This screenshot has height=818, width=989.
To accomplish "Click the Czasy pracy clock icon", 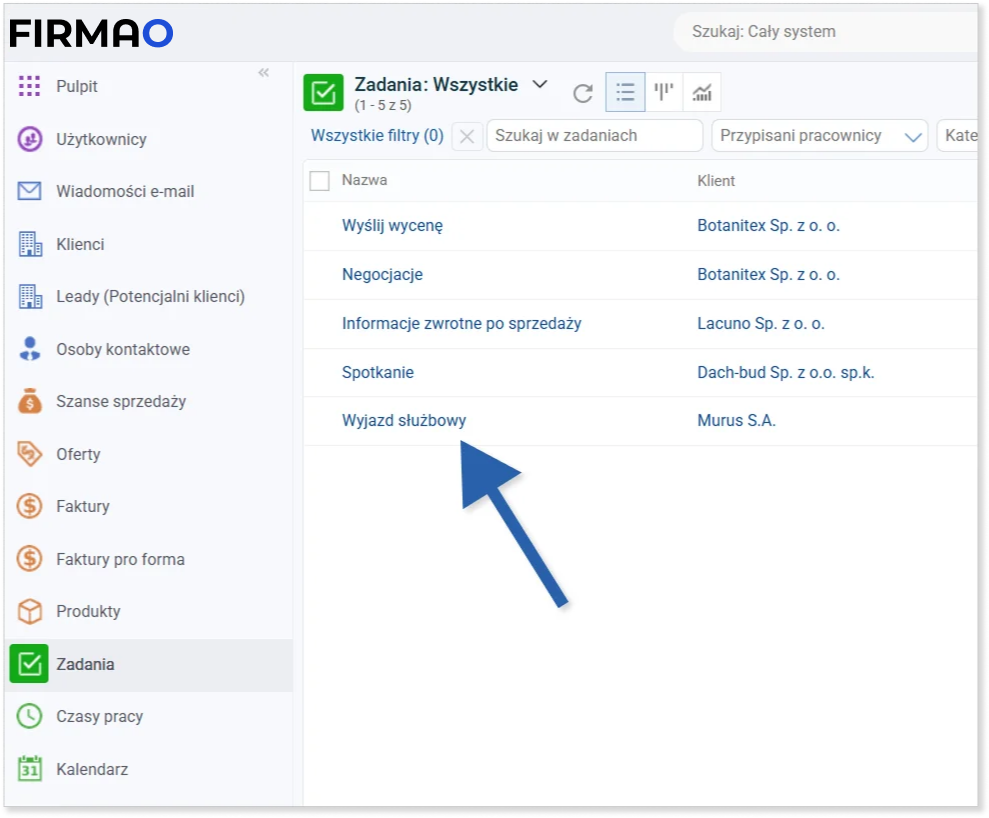I will pos(30,716).
